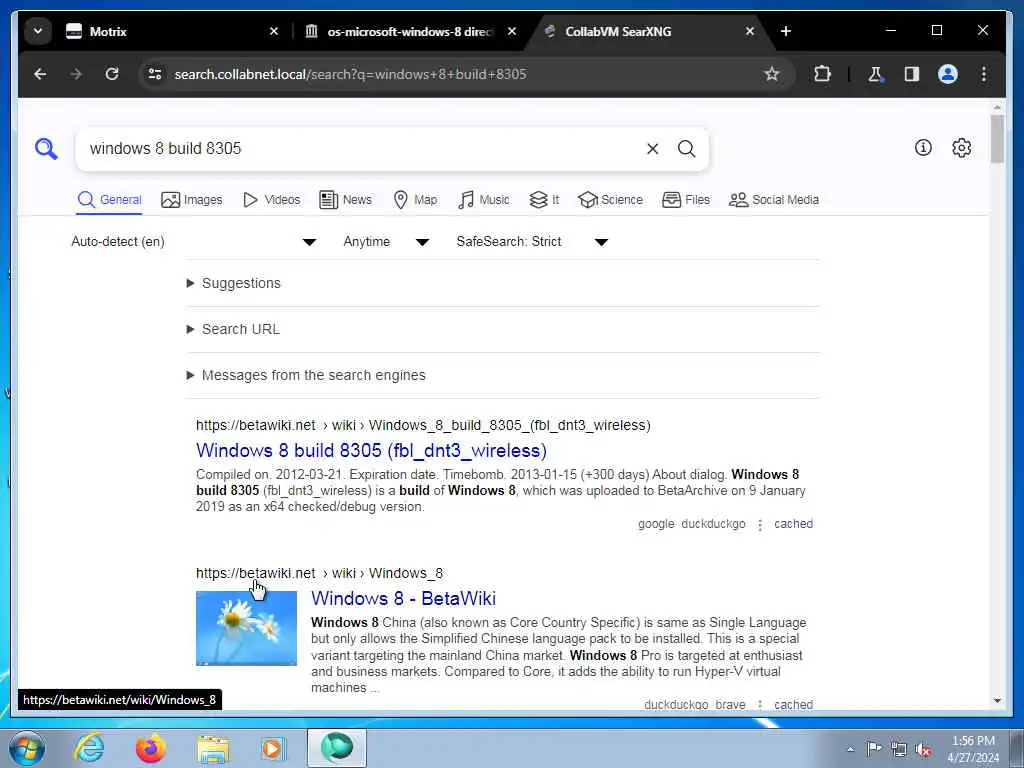Image resolution: width=1024 pixels, height=768 pixels.
Task: Click the Action Center flag icon
Action: (x=874, y=749)
